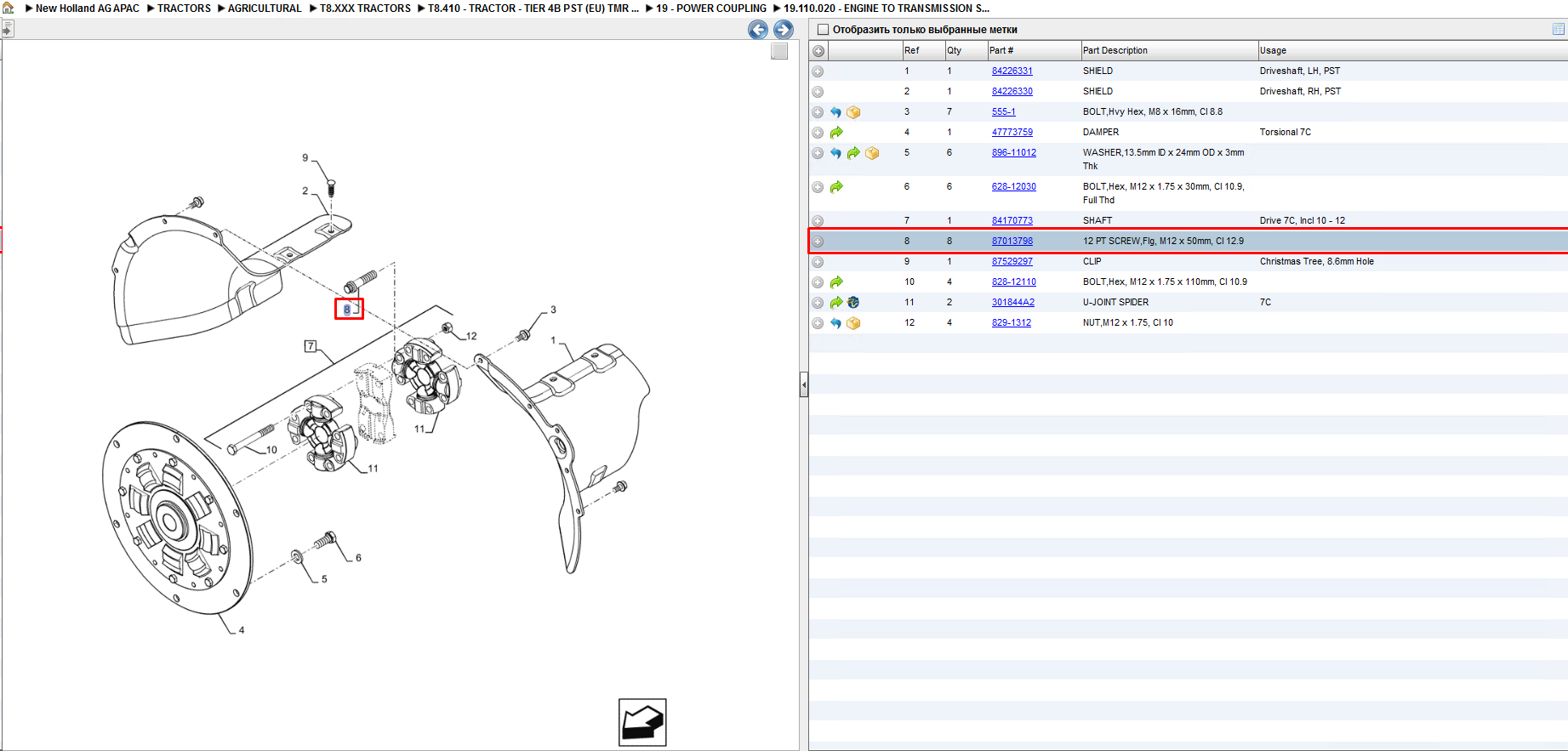The image size is (1568, 751).
Task: Toggle the plus selector on SHAFT row
Action: pyautogui.click(x=818, y=221)
